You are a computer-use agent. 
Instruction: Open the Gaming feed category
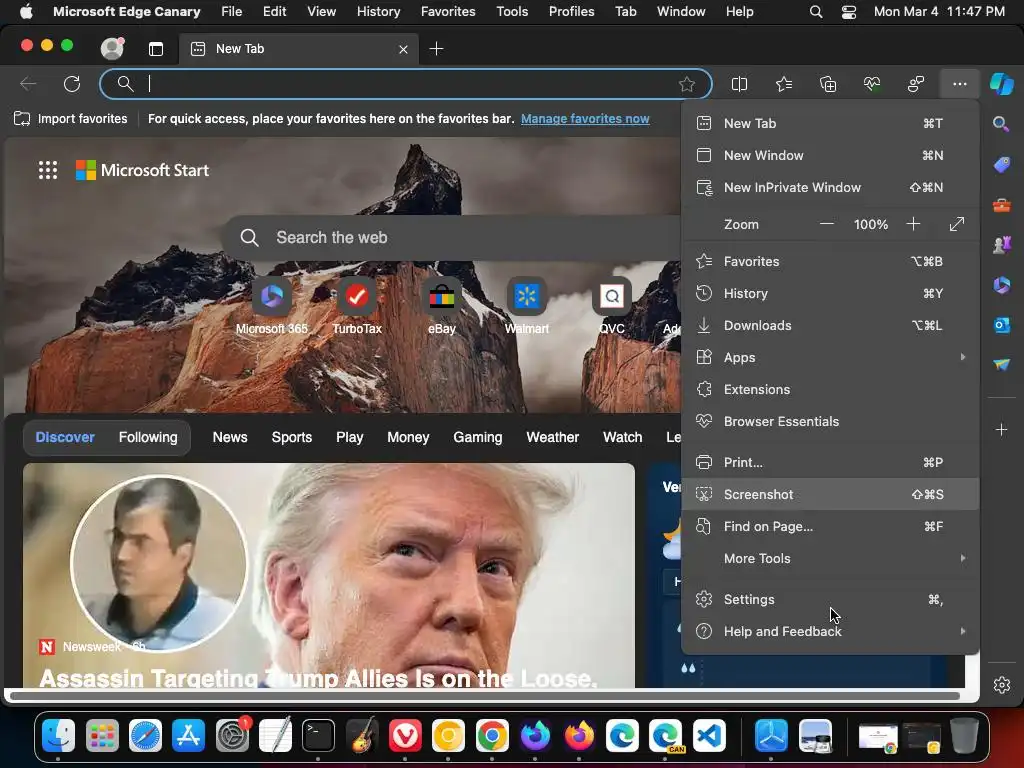pyautogui.click(x=477, y=438)
